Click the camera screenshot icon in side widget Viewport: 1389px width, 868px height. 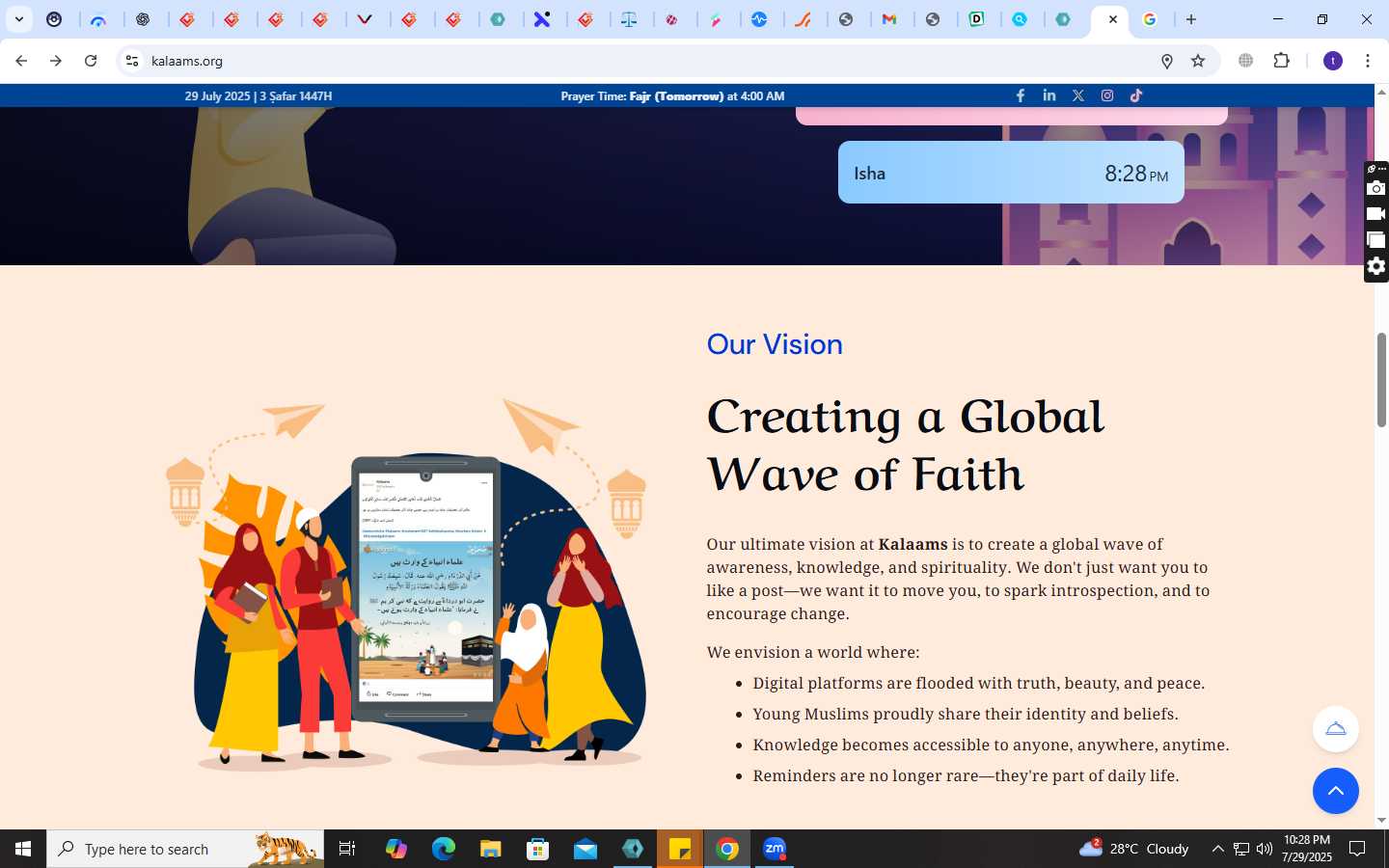coord(1376,188)
